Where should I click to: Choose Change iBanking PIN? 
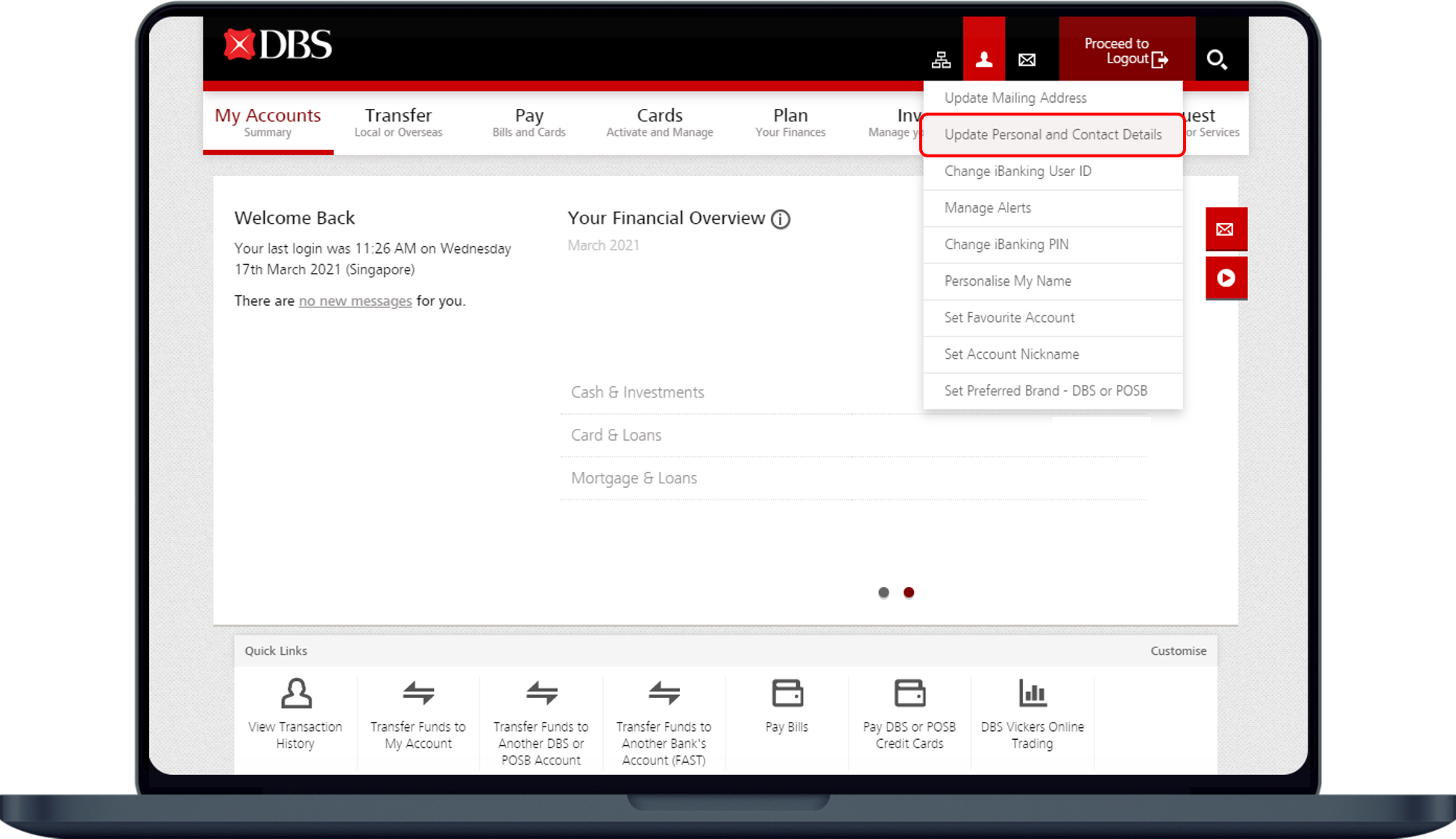point(1053,245)
